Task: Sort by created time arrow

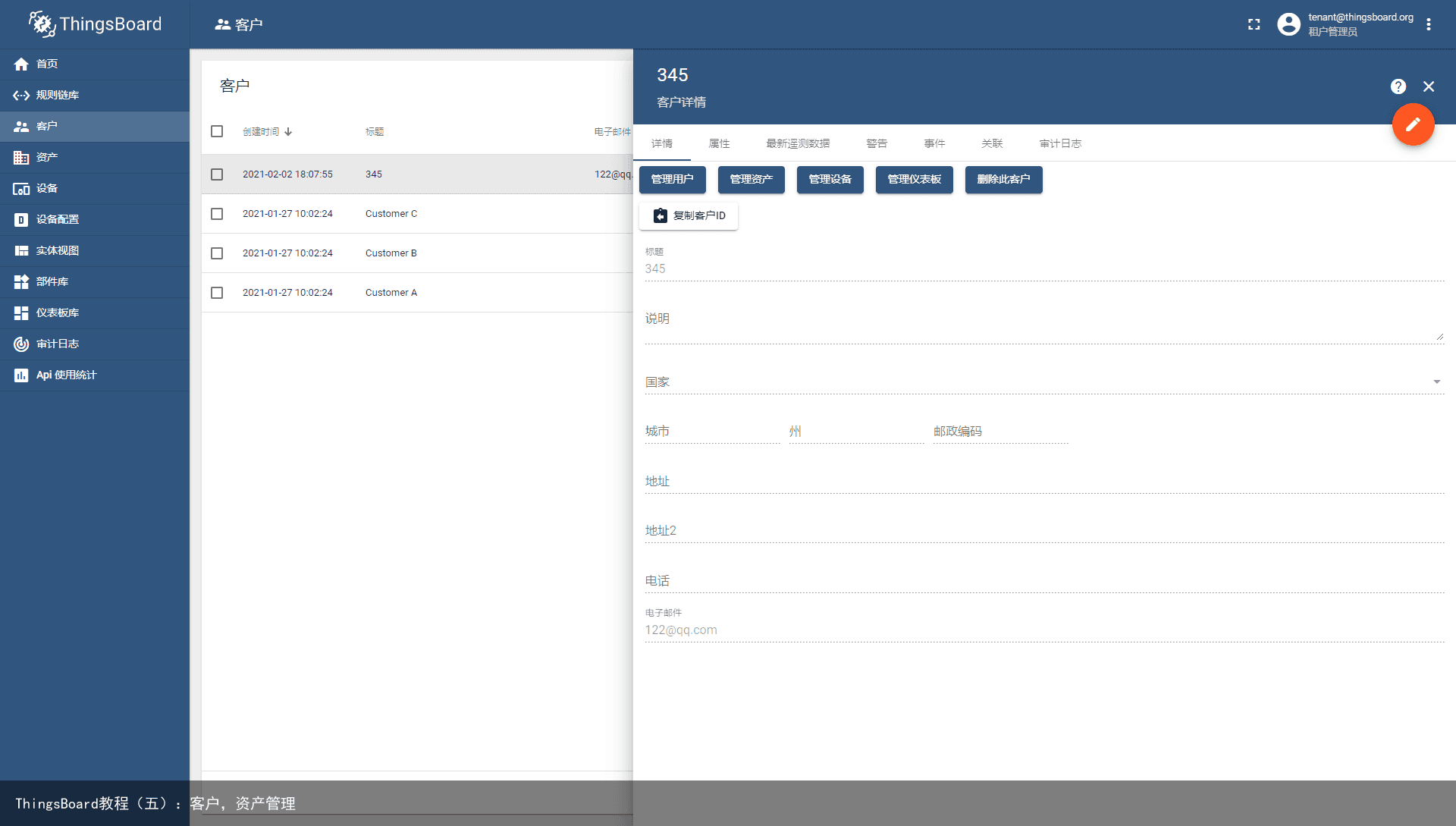Action: [288, 132]
